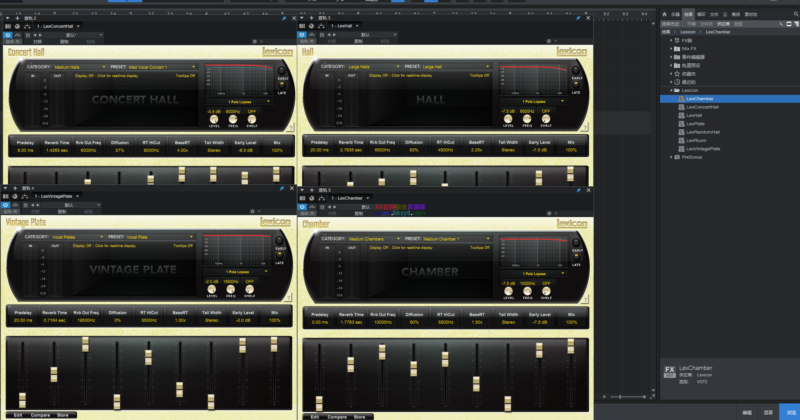Pin the LexConcertHall plugin window
Image resolution: width=800 pixels, height=420 pixels.
click(x=284, y=18)
